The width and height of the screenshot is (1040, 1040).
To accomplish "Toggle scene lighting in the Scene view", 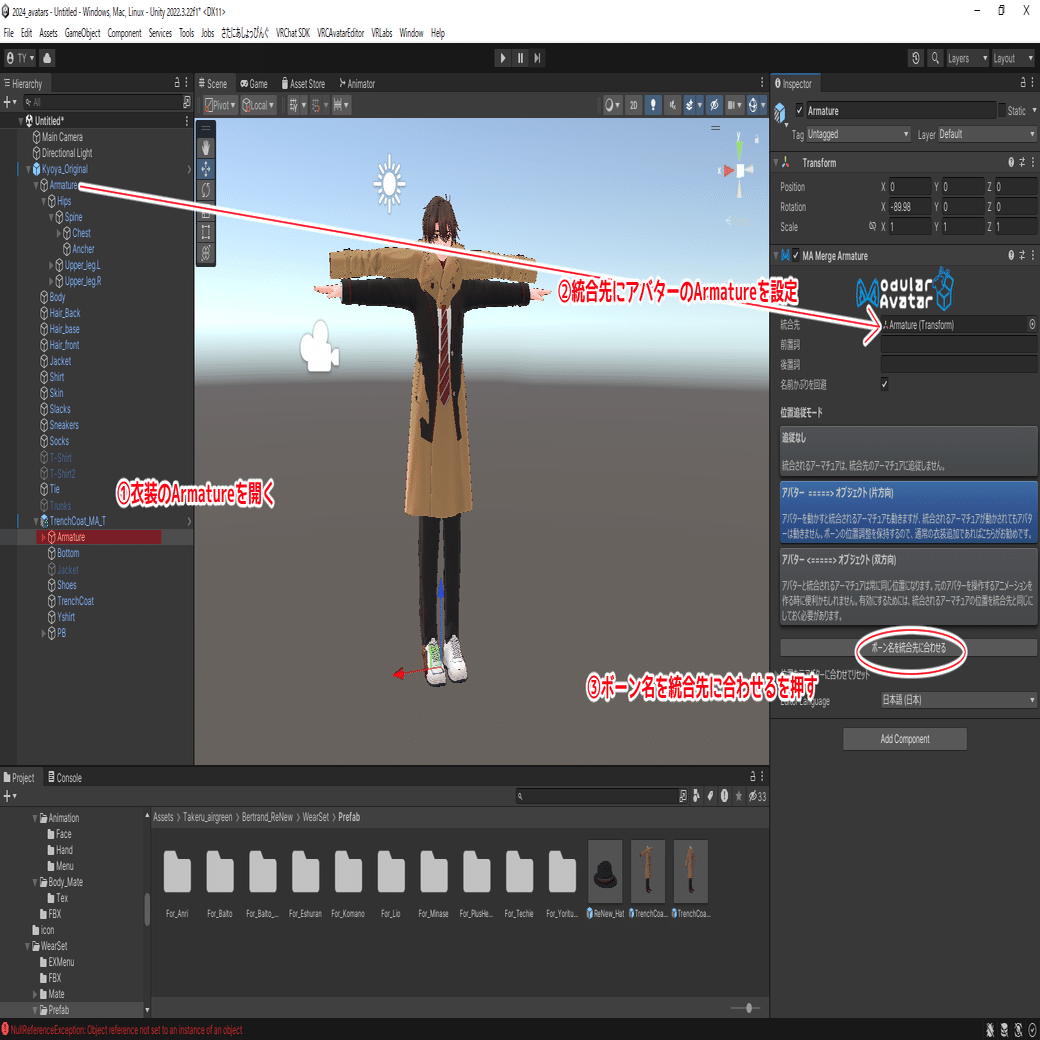I will (653, 106).
